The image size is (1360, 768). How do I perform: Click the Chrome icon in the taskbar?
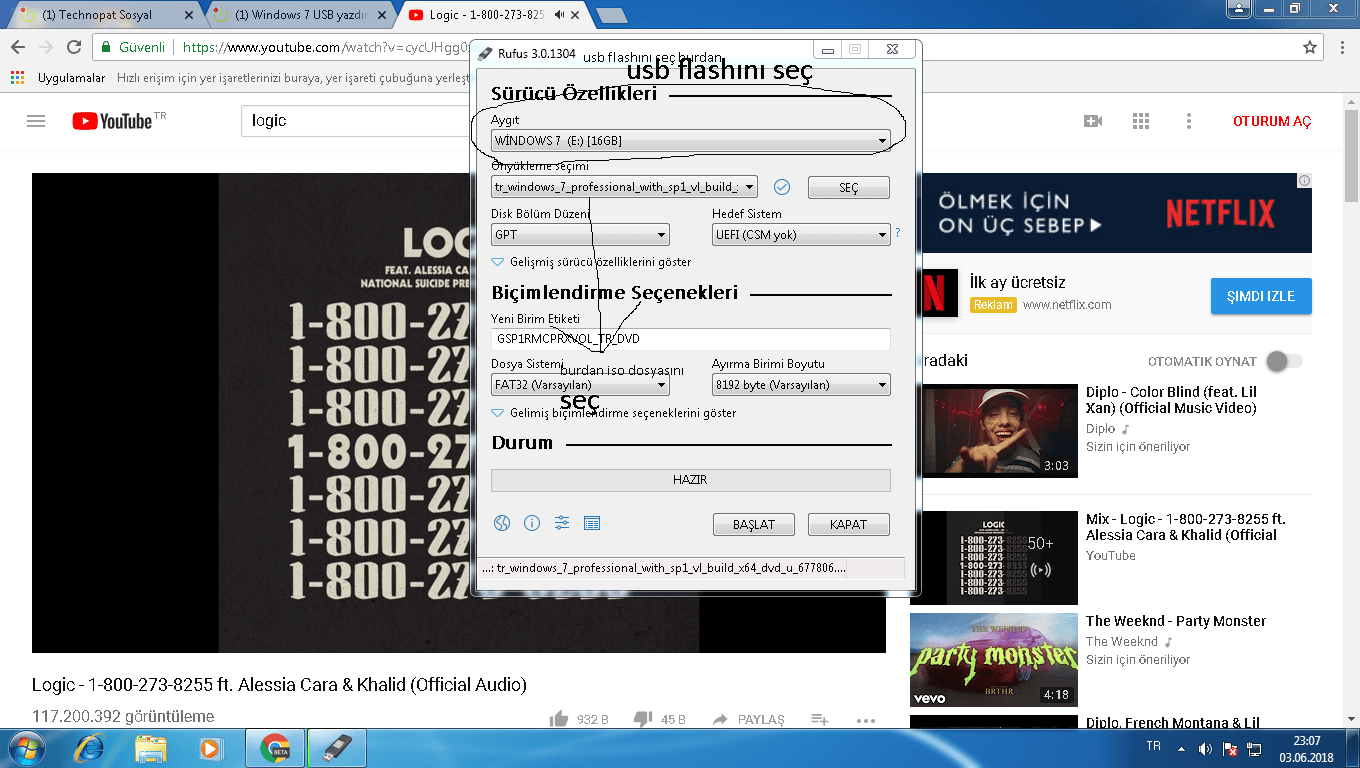(274, 747)
